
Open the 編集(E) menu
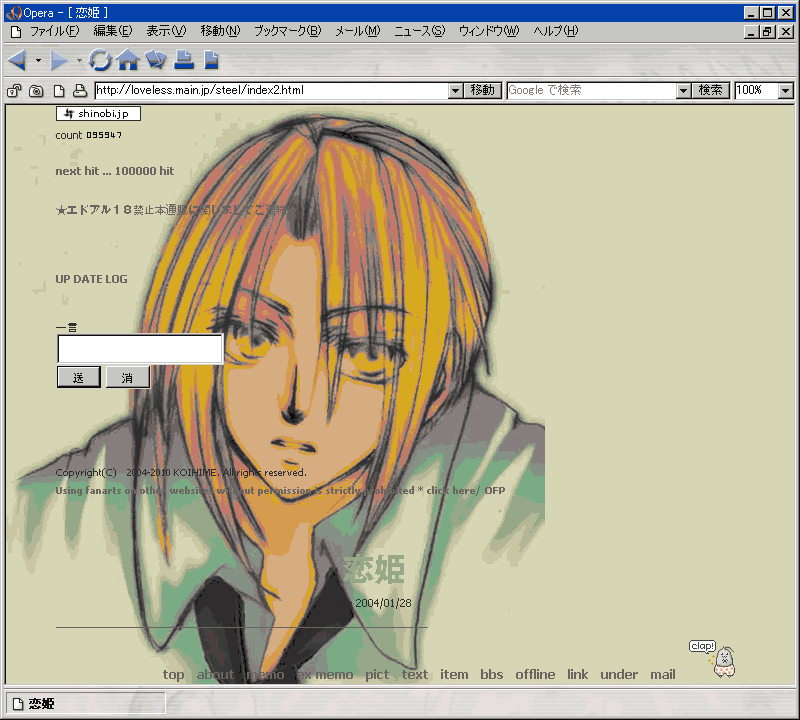(x=113, y=31)
